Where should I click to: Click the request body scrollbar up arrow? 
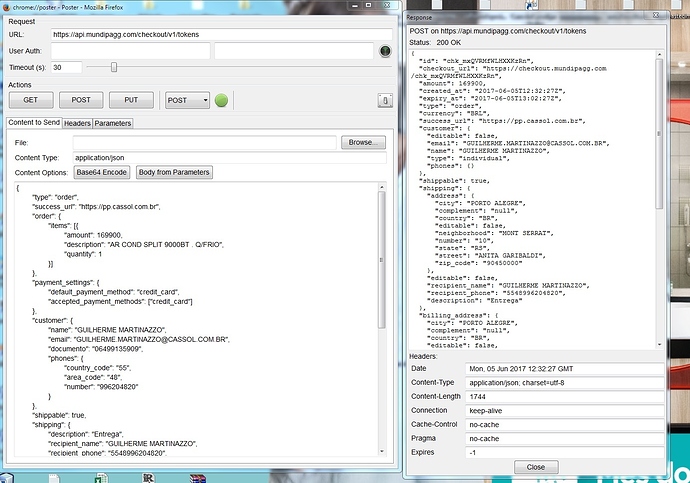(x=382, y=187)
